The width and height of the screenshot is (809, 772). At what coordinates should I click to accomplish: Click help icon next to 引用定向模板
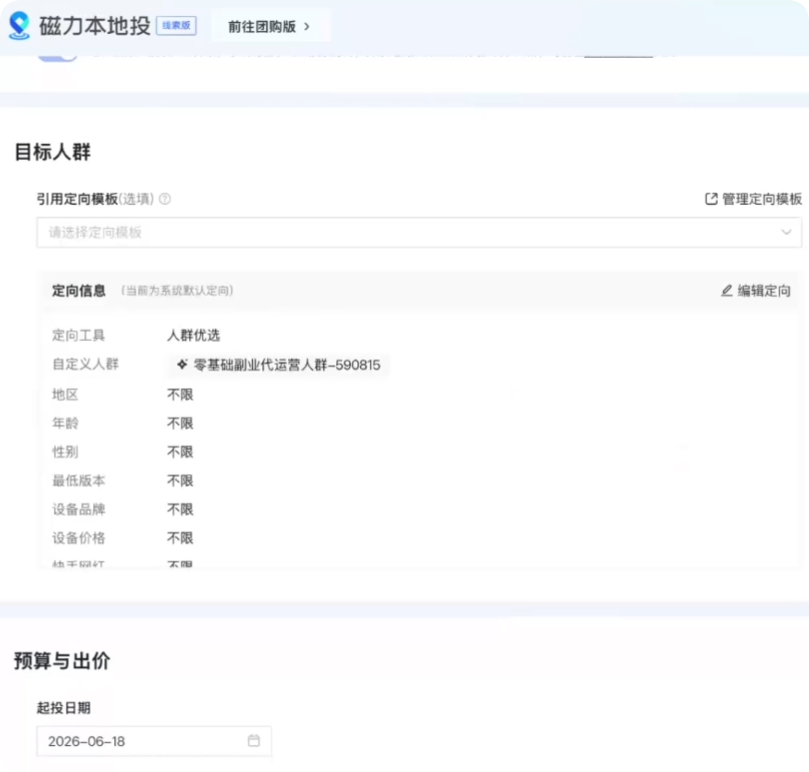click(165, 199)
